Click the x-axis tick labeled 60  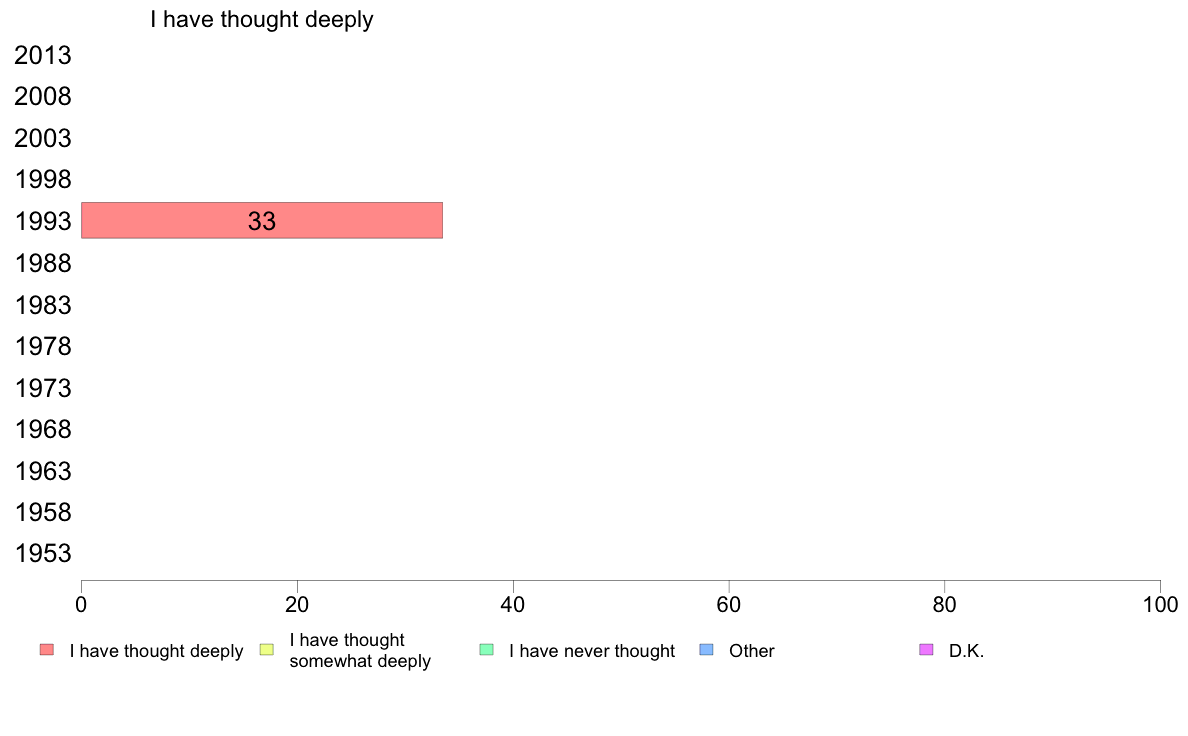tap(729, 604)
